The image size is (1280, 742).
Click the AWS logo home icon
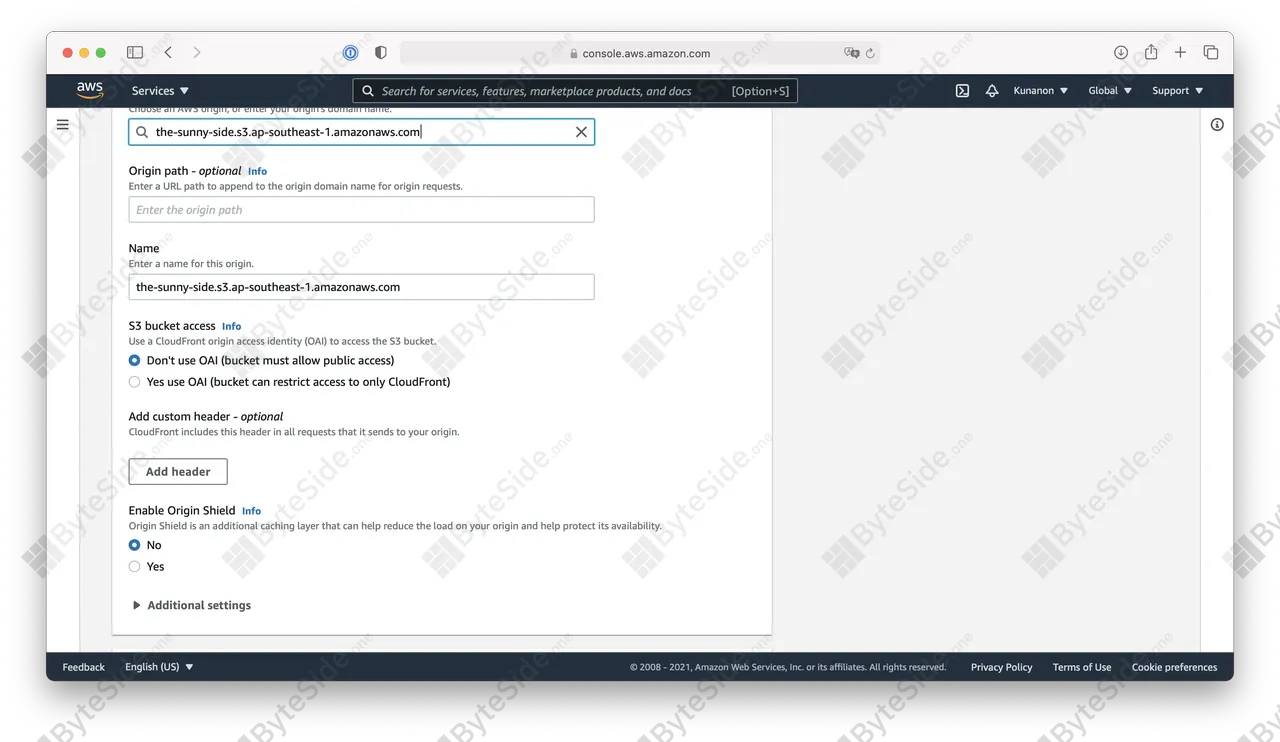point(90,90)
